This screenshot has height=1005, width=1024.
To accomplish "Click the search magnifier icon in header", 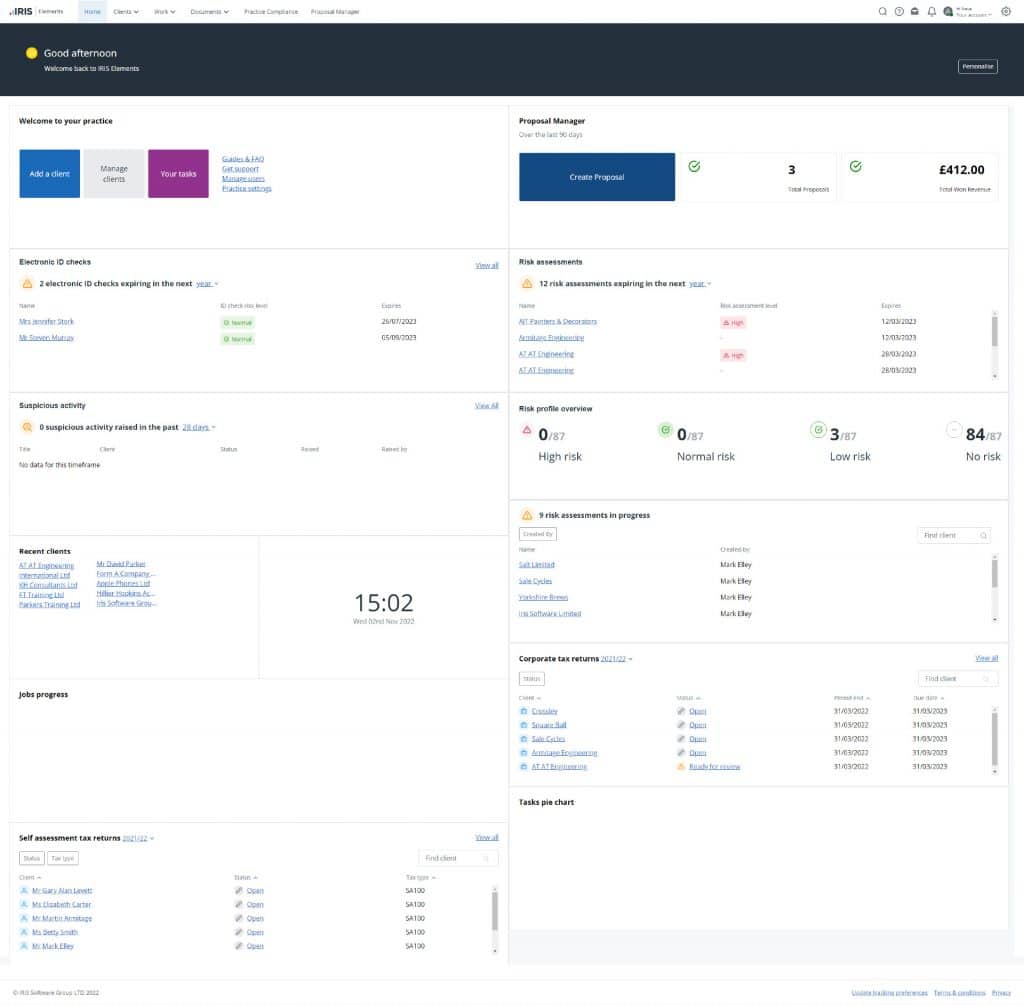I will tap(882, 11).
